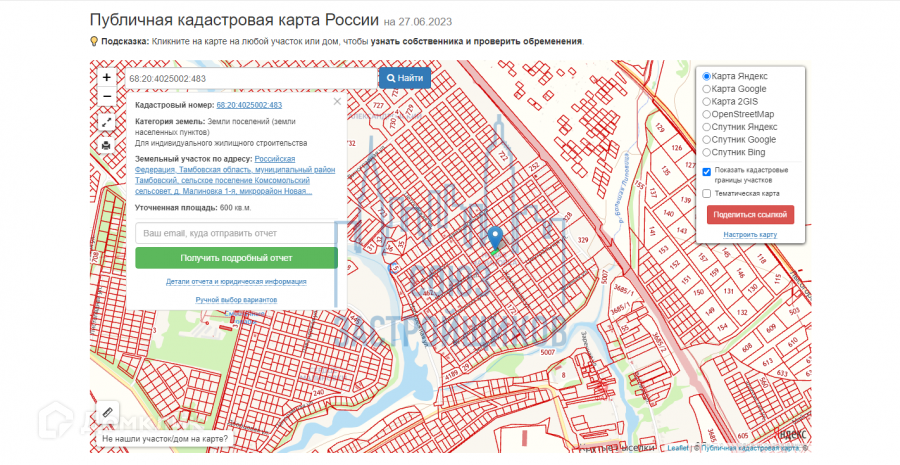This screenshot has width=900, height=465.
Task: Open Leaflet attribution link
Action: pyautogui.click(x=678, y=448)
